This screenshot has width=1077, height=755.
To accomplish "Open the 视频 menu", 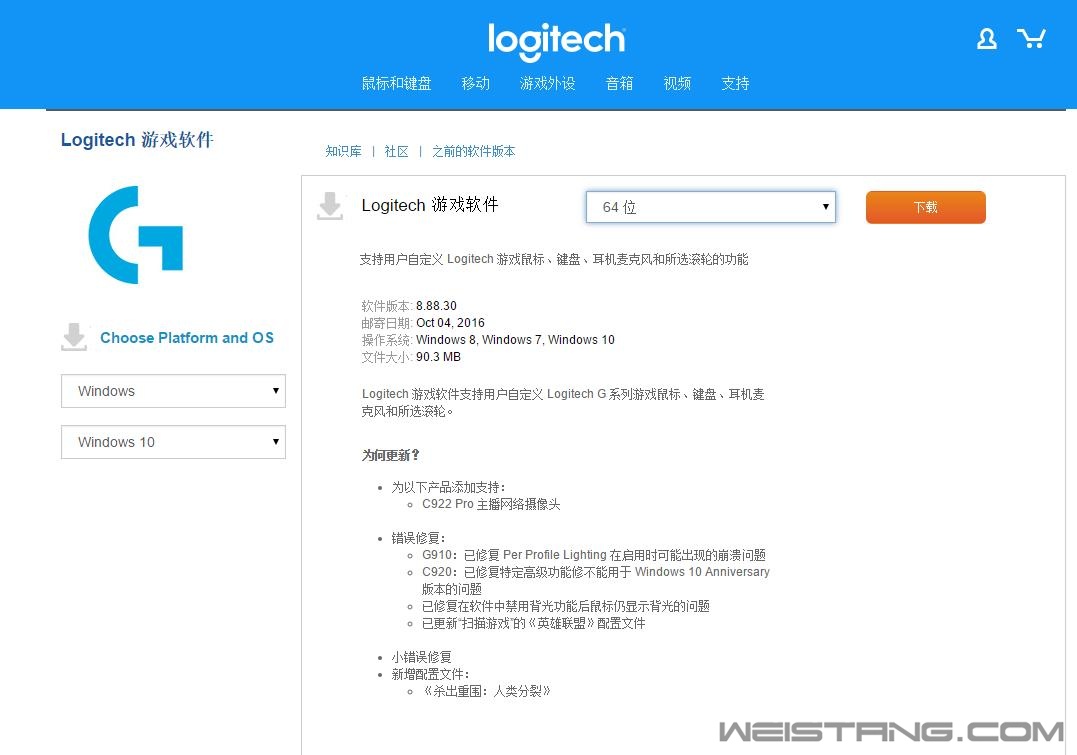I will [677, 83].
